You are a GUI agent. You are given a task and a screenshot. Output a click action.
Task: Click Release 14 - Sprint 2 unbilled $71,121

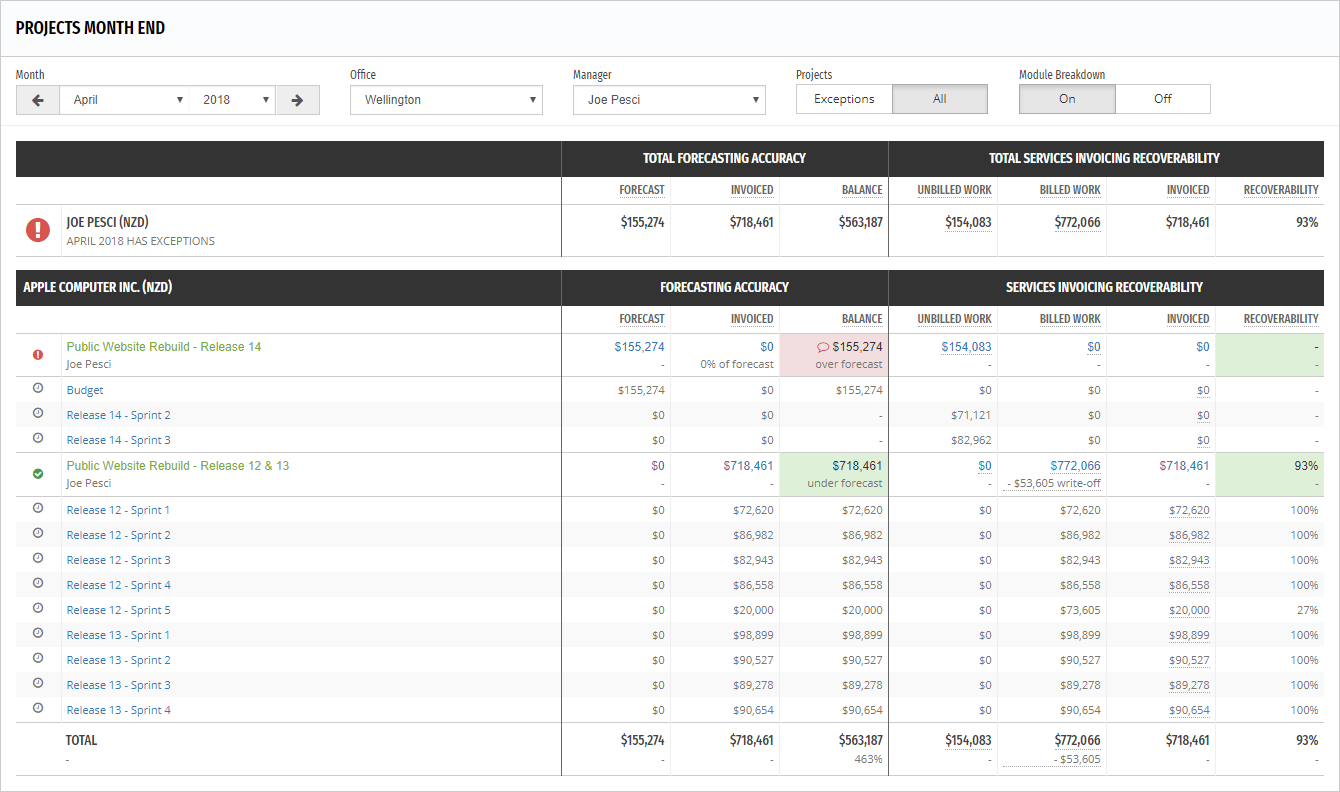(x=972, y=415)
